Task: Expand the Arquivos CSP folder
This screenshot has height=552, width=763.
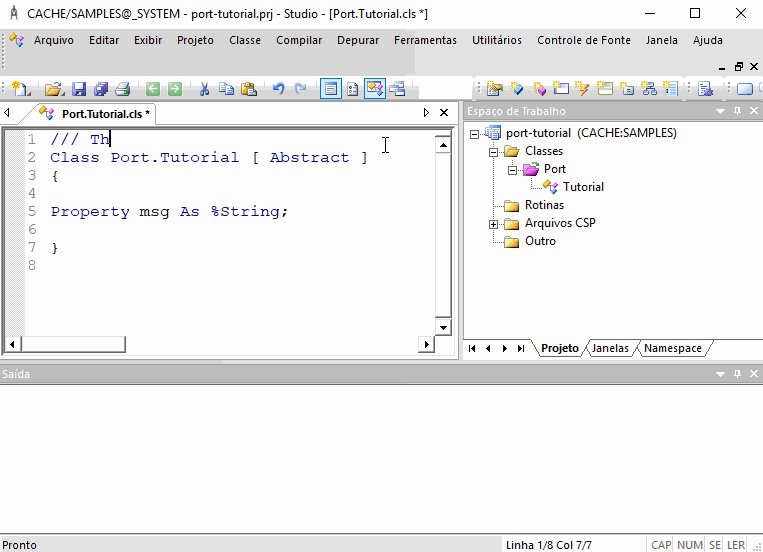Action: click(493, 224)
